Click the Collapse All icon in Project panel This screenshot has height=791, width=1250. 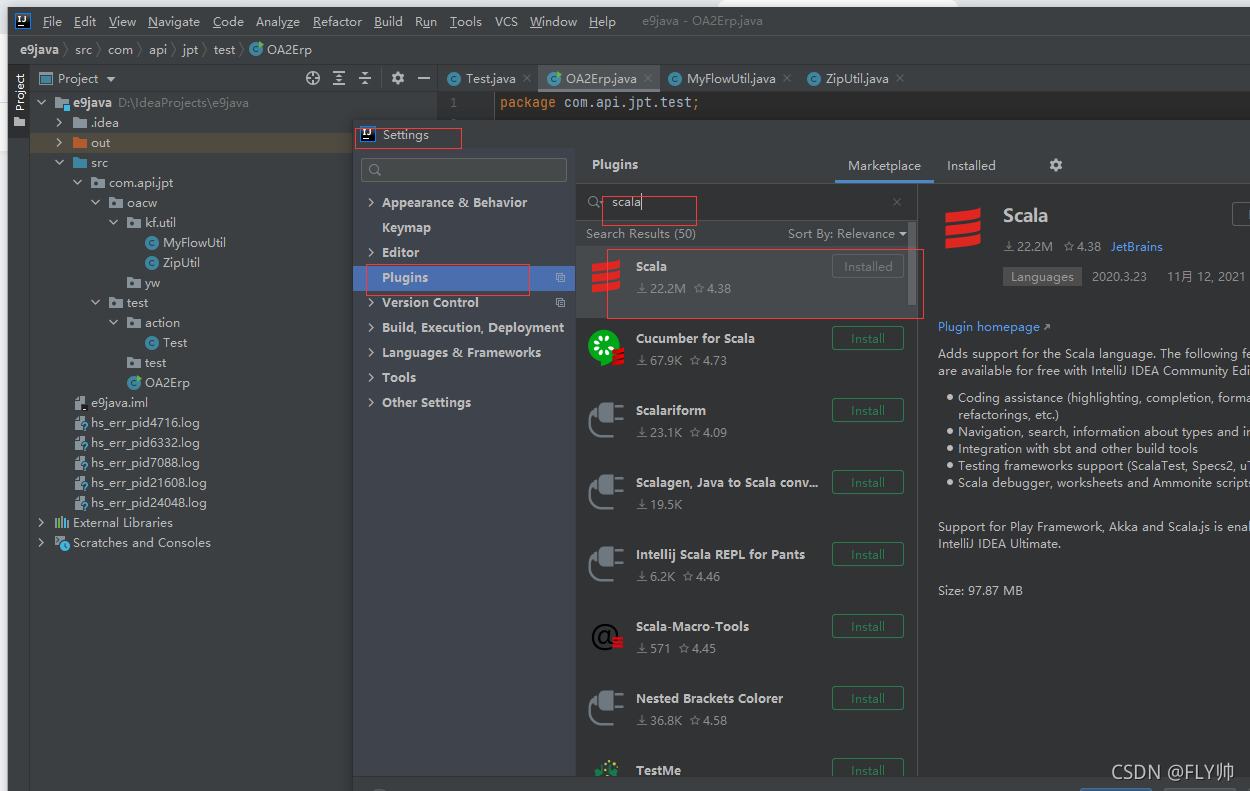[365, 78]
